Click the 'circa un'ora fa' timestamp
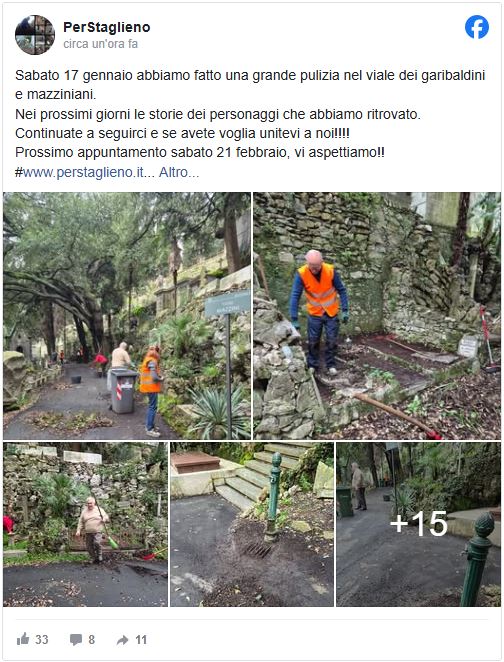This screenshot has width=504, height=662. 100,44
